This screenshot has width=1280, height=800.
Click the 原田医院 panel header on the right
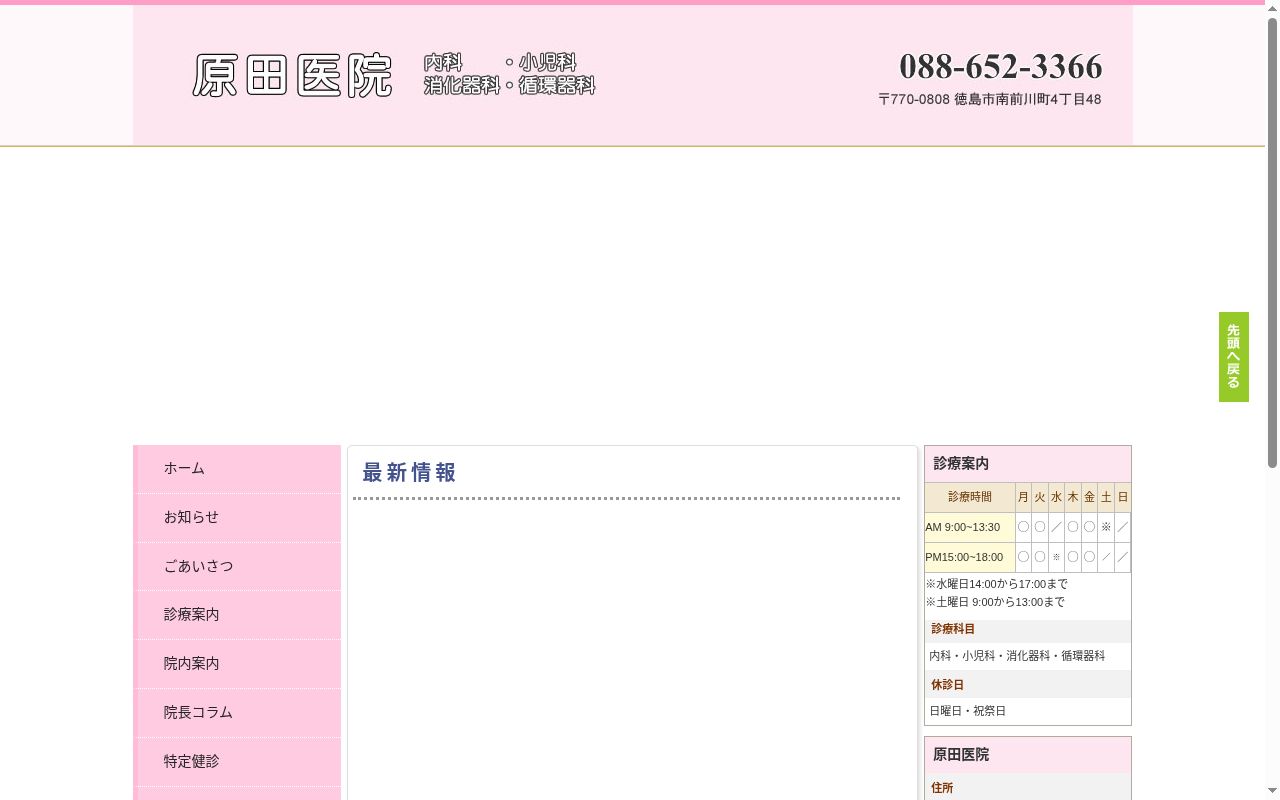pyautogui.click(x=1028, y=755)
